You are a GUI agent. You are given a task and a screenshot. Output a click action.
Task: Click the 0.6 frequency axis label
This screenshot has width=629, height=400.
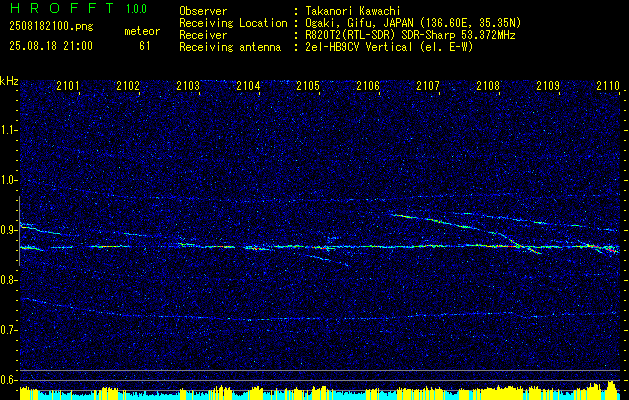point(8,380)
